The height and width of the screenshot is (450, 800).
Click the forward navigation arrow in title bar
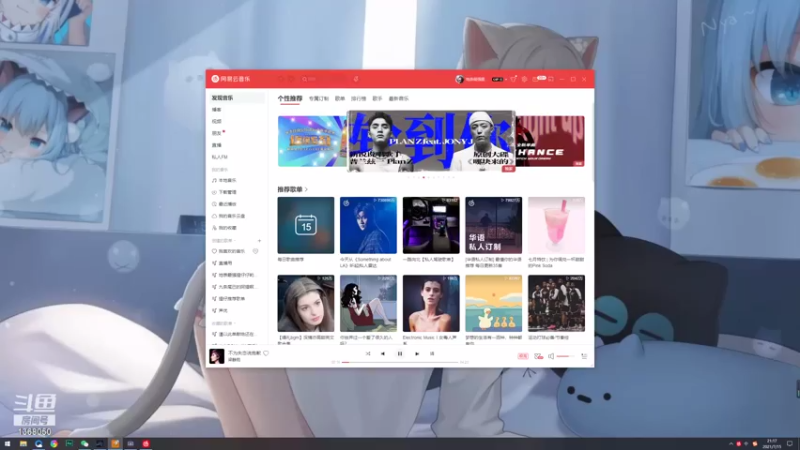tap(291, 79)
